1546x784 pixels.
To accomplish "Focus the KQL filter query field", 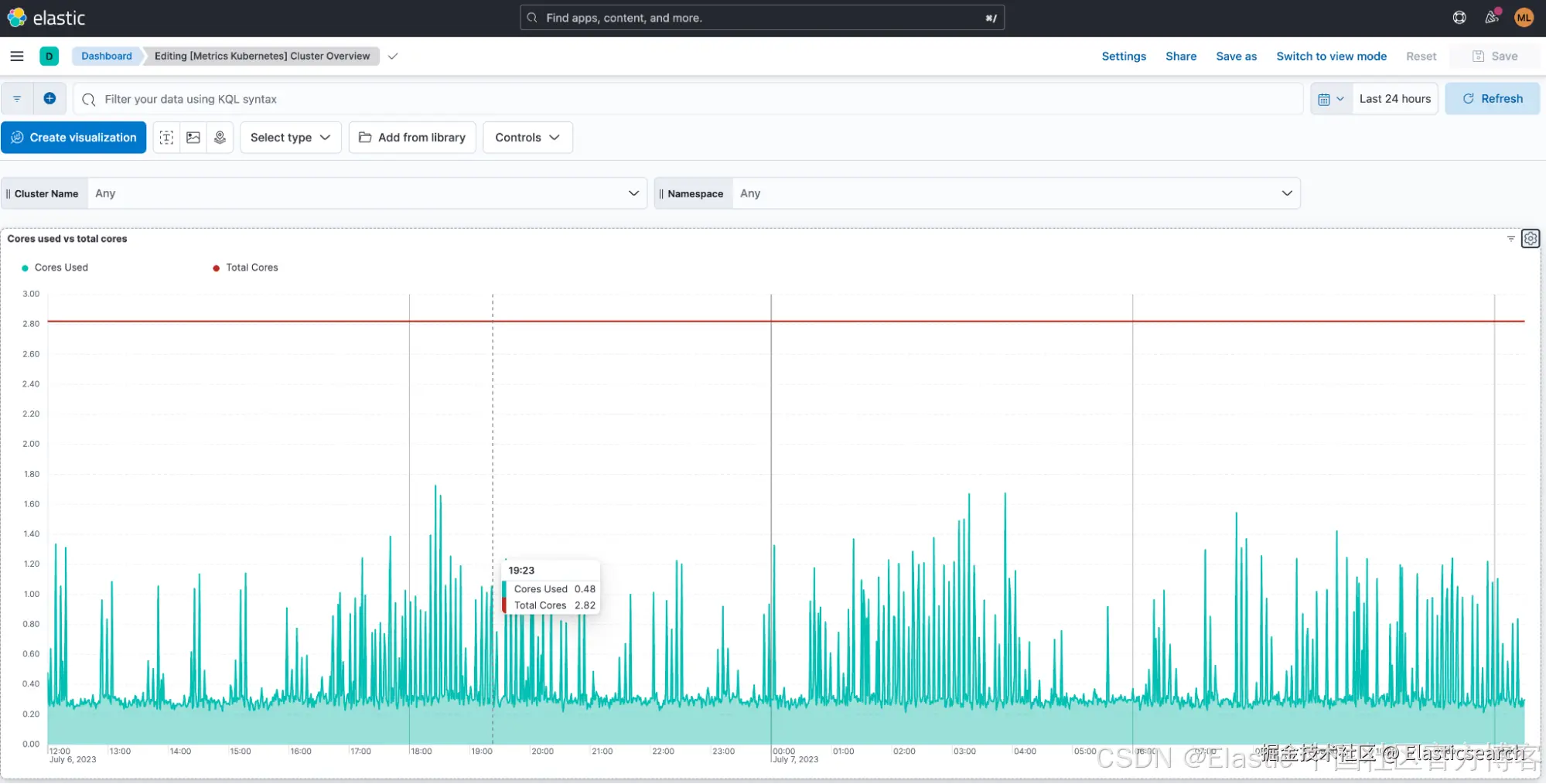I will point(688,99).
